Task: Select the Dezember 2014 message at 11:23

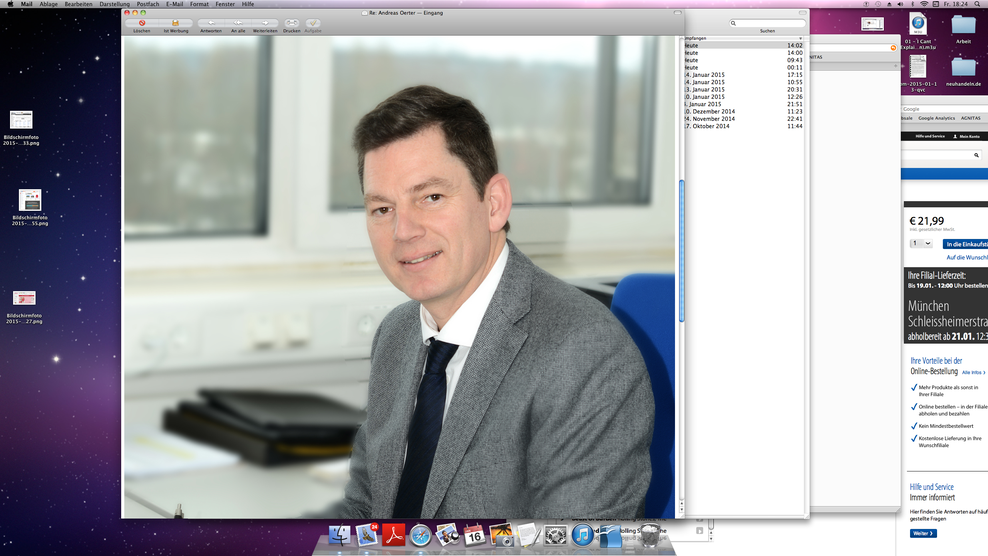Action: point(744,111)
